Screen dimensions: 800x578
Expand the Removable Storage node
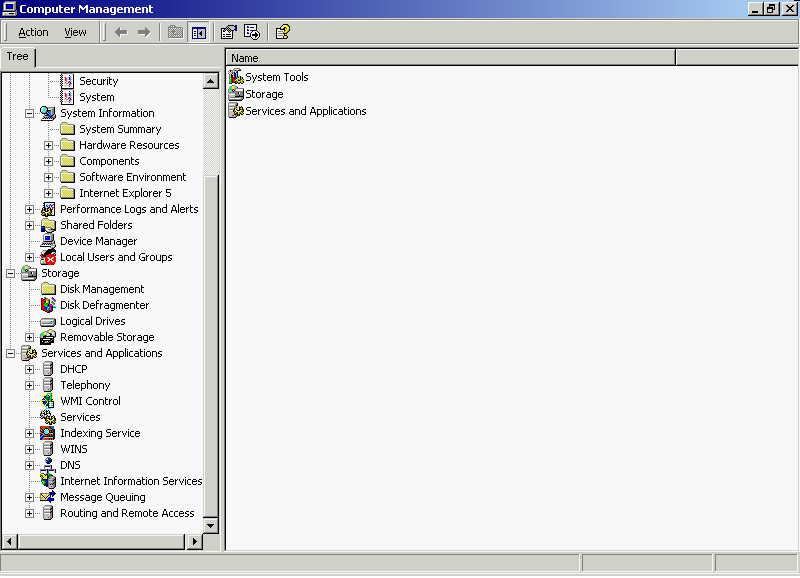(30, 337)
